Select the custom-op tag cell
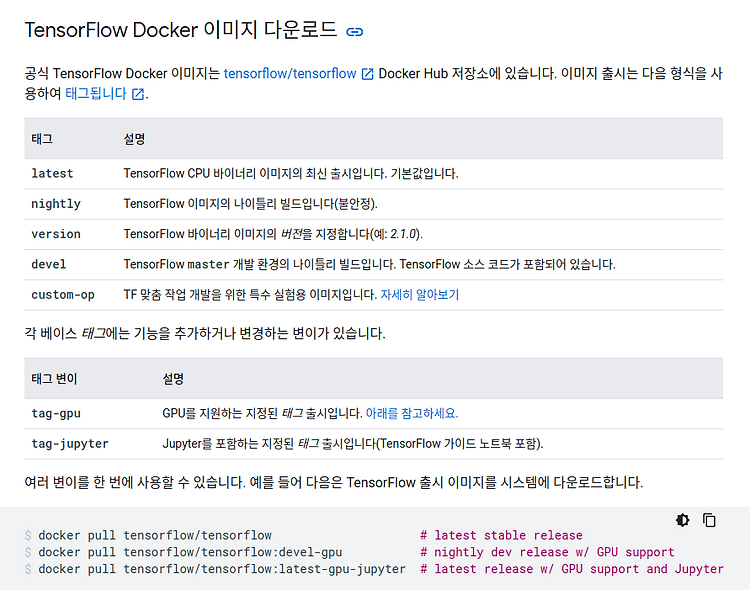This screenshot has width=750, height=590. 63,295
